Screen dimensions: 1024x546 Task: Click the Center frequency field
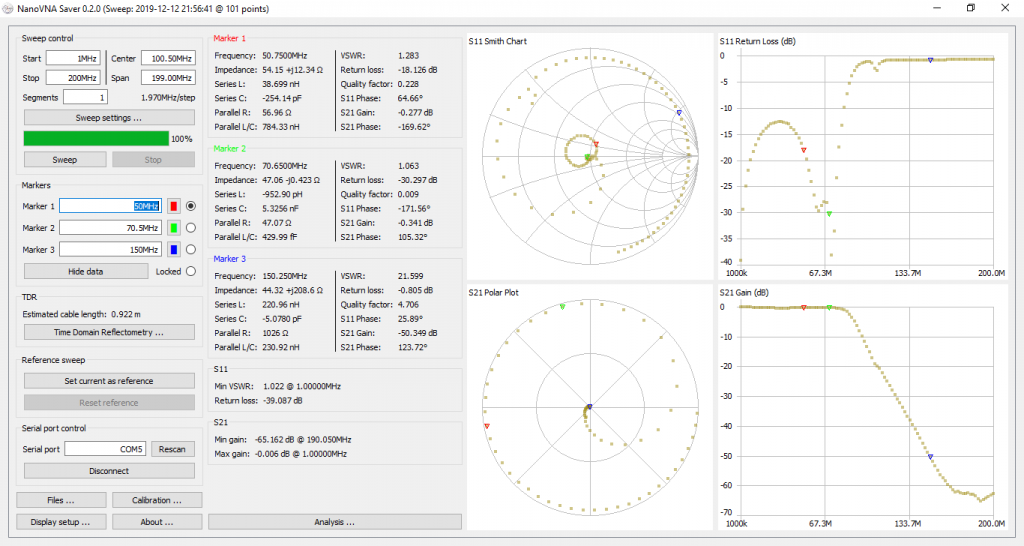[168, 58]
